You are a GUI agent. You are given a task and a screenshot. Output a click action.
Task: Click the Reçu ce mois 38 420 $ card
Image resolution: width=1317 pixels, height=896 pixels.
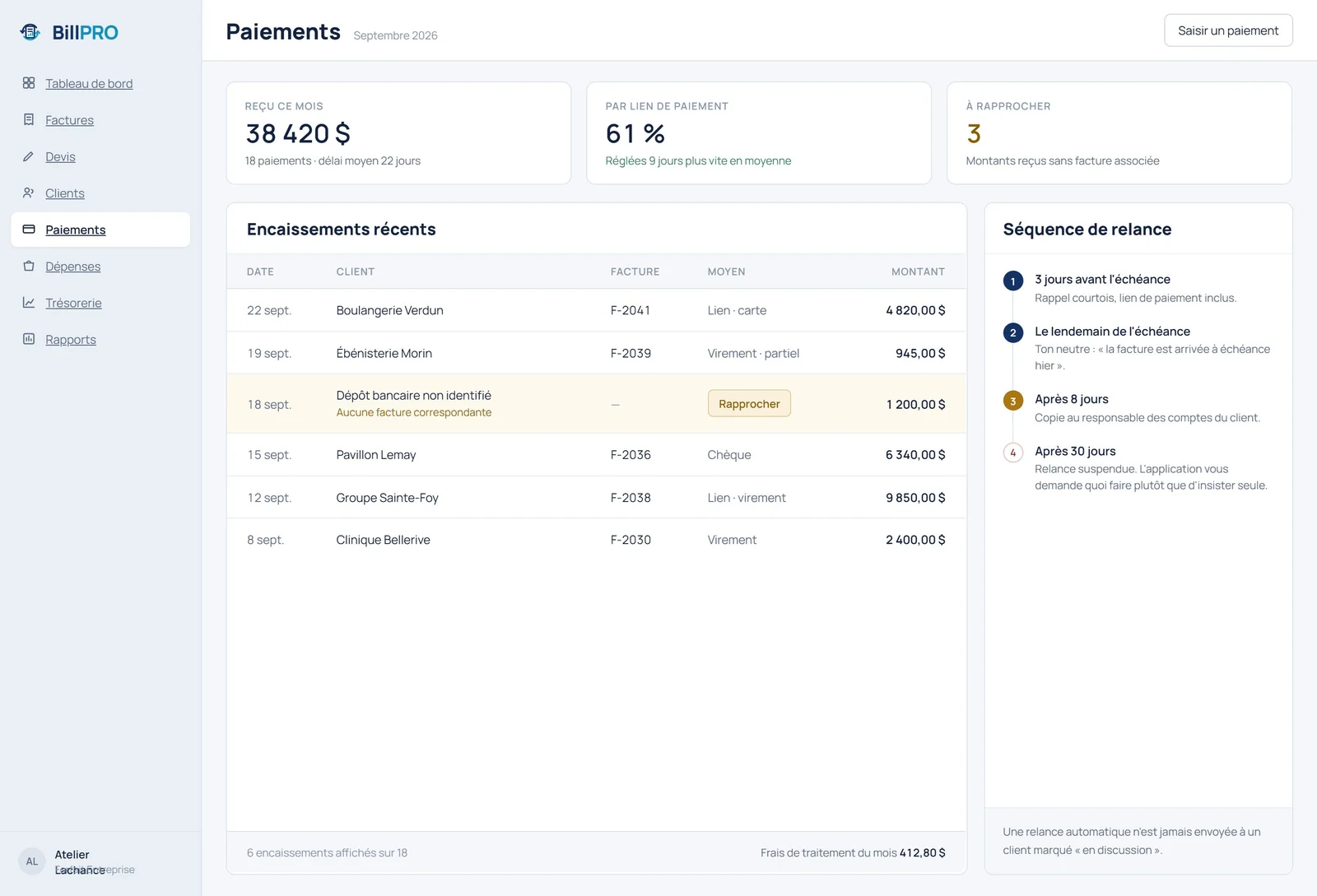coord(398,132)
